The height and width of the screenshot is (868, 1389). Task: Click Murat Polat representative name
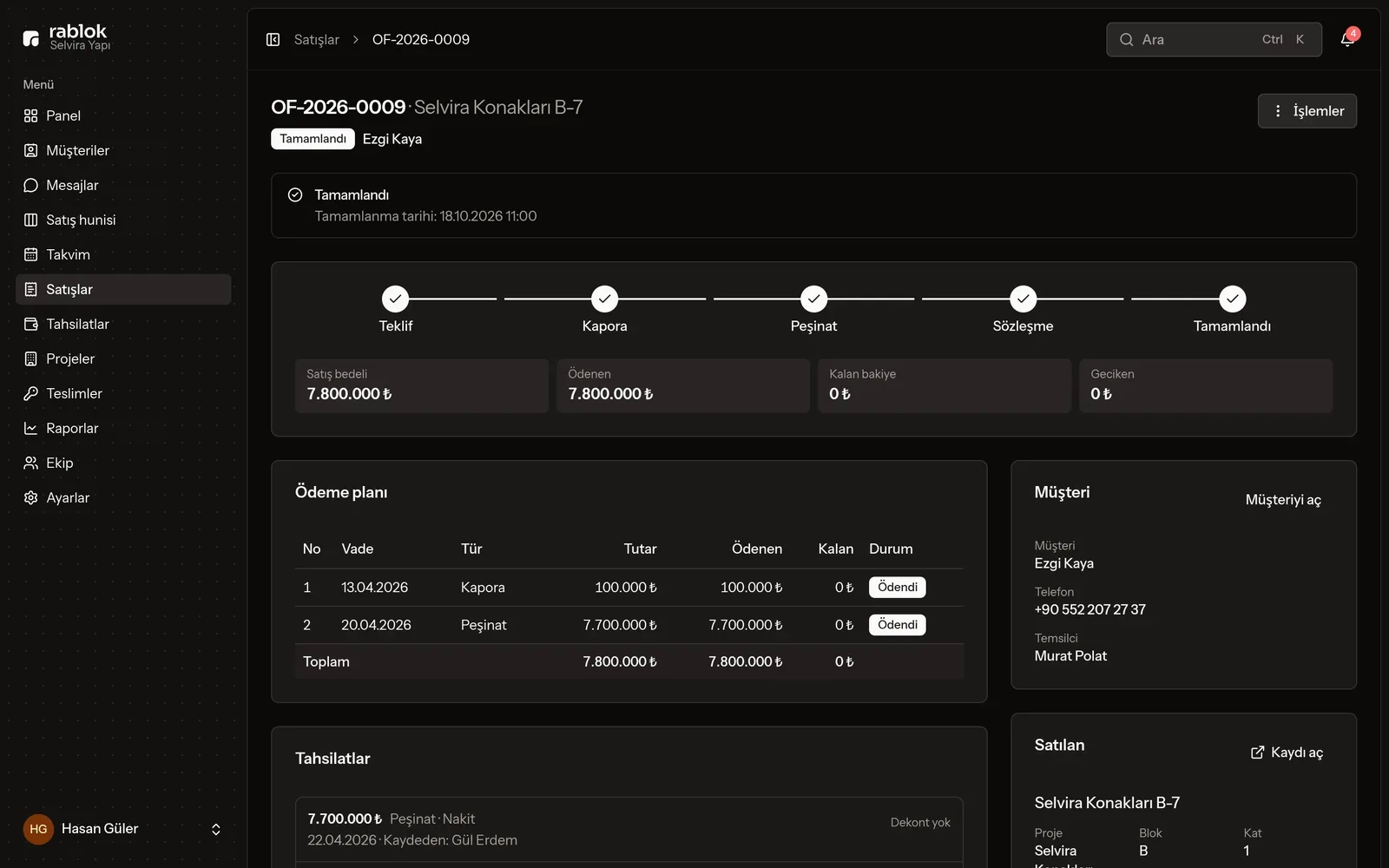point(1070,656)
